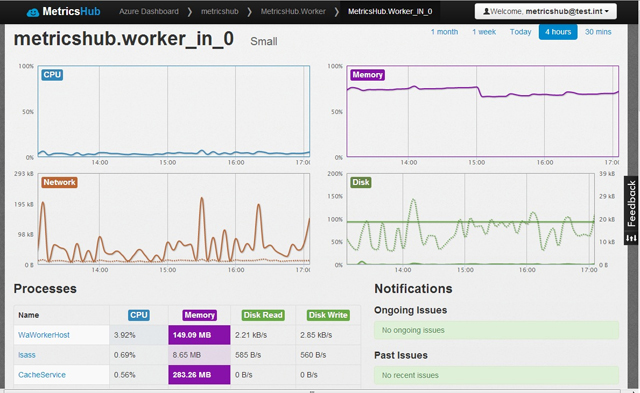Click the user icon in Welcome button
This screenshot has width=640, height=393.
(x=486, y=11)
